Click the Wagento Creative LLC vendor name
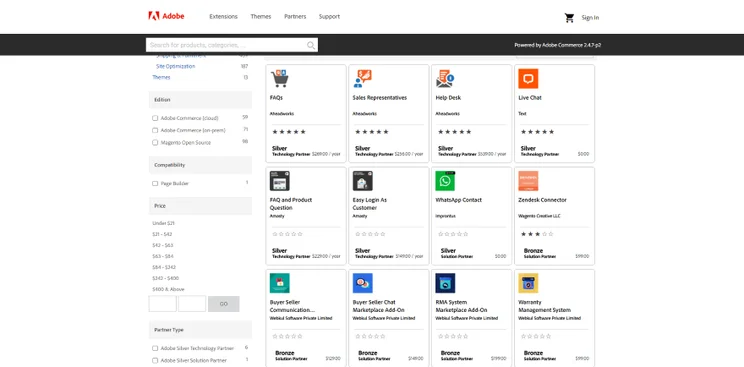744x367 pixels. pyautogui.click(x=539, y=216)
